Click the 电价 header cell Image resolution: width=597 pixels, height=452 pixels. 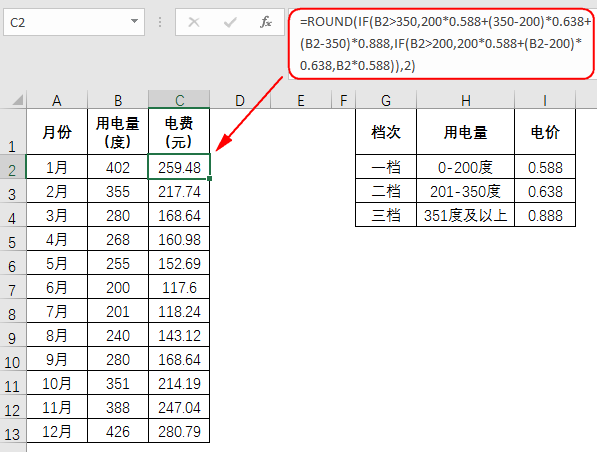click(x=545, y=132)
